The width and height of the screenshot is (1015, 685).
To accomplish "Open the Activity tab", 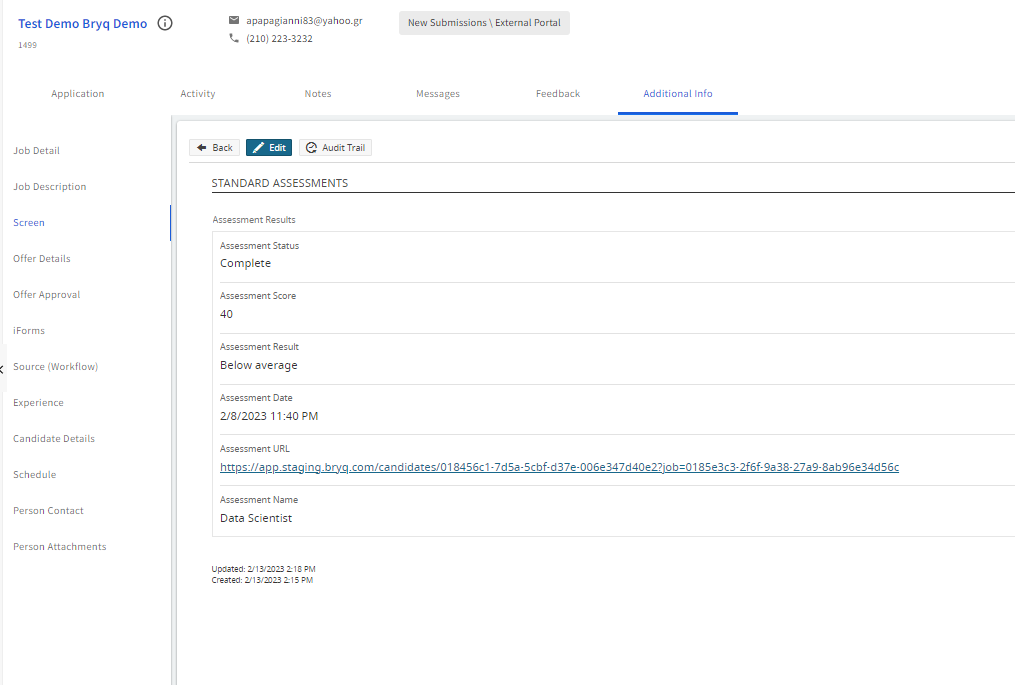I will pos(198,94).
